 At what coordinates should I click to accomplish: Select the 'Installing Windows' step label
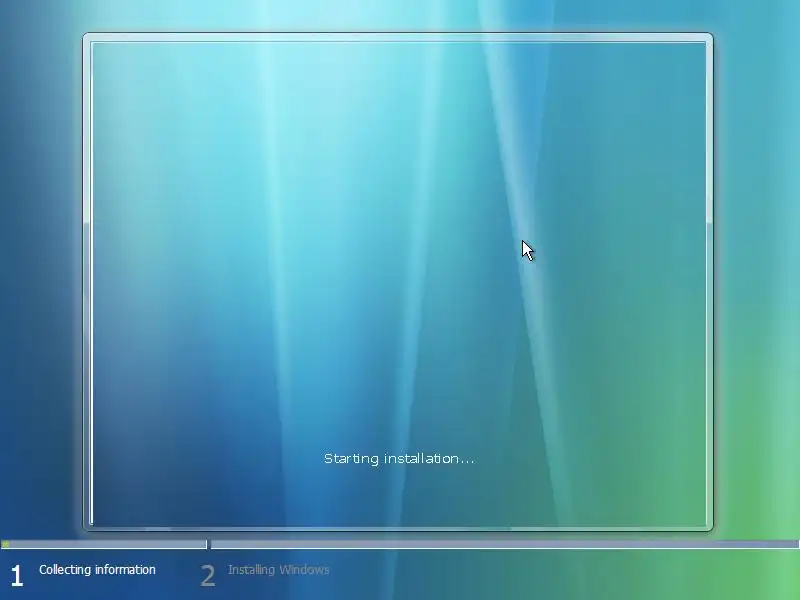pyautogui.click(x=279, y=569)
